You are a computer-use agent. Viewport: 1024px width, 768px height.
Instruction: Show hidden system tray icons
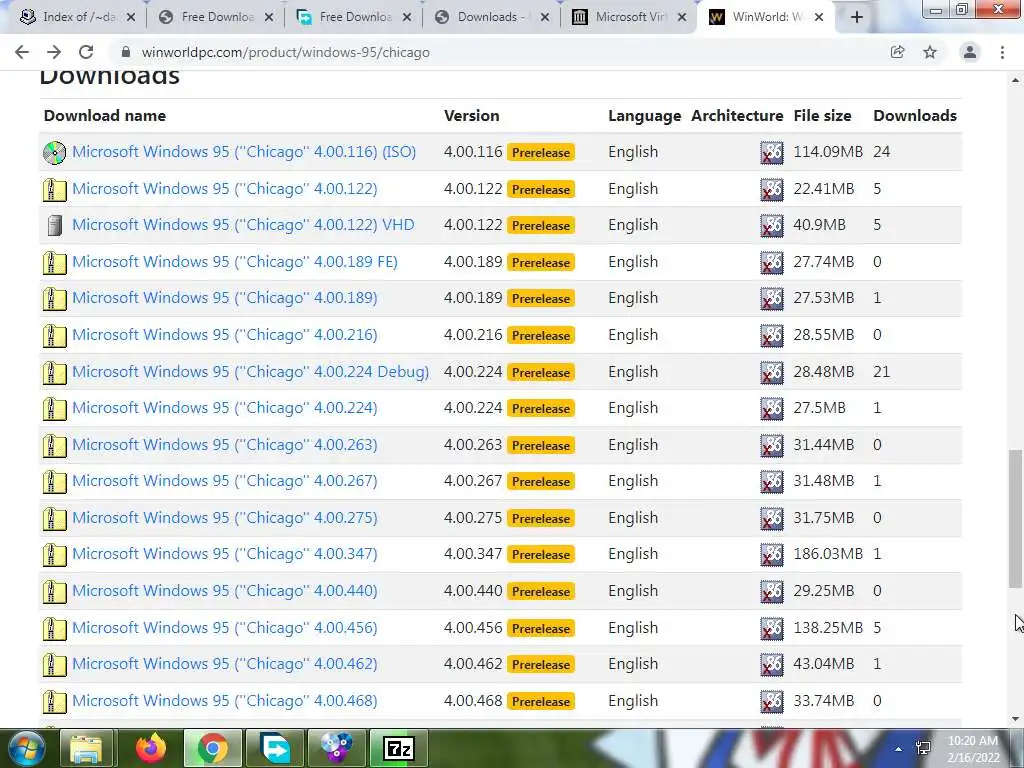(899, 749)
